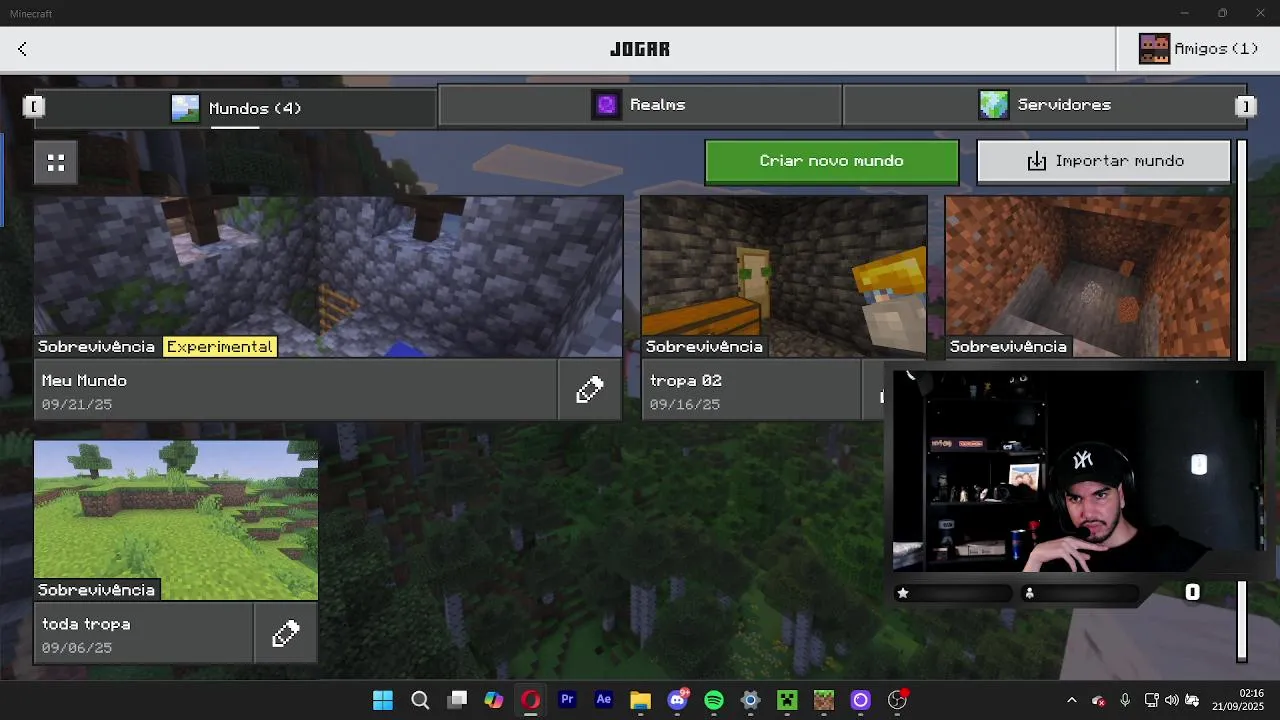The image size is (1280, 720).
Task: Open Spotify from the taskbar
Action: [714, 700]
